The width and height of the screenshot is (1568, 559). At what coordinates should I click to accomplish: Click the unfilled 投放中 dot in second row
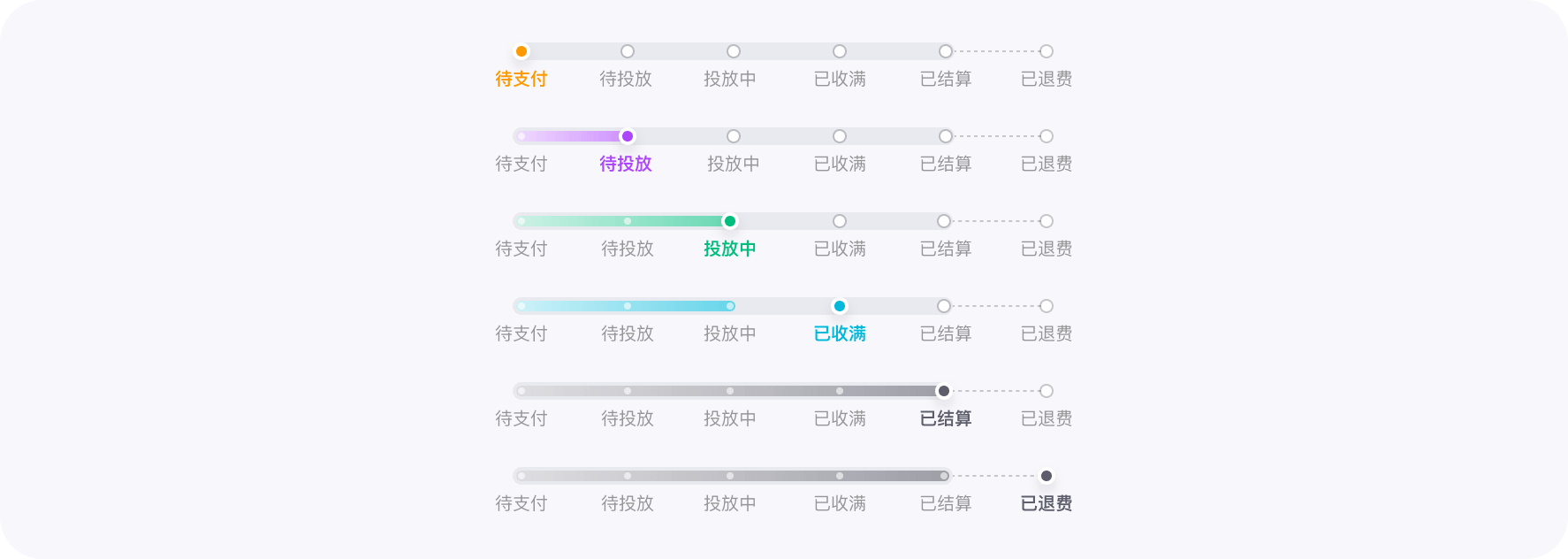733,136
